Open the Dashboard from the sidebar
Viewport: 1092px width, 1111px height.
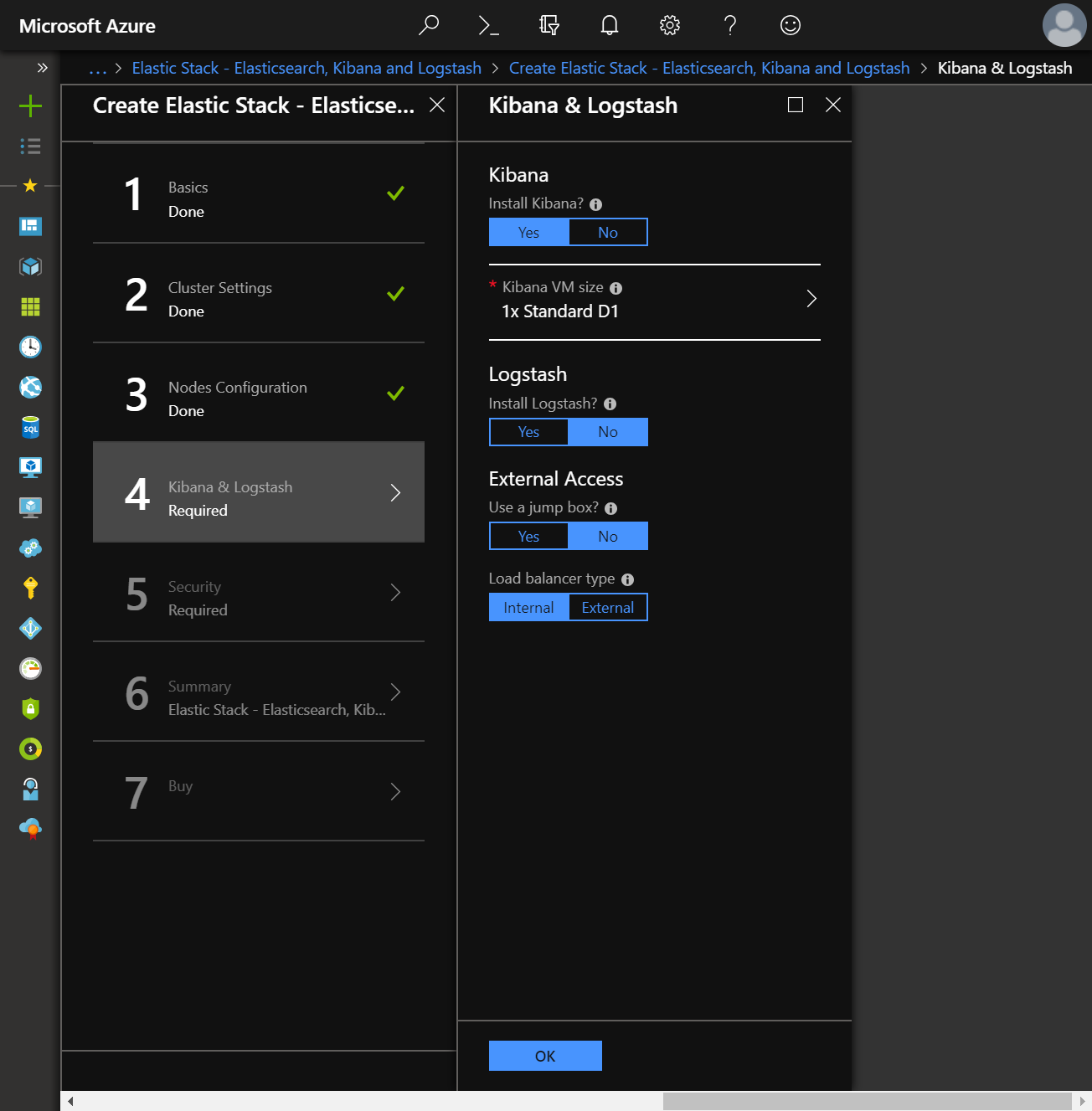click(x=30, y=226)
